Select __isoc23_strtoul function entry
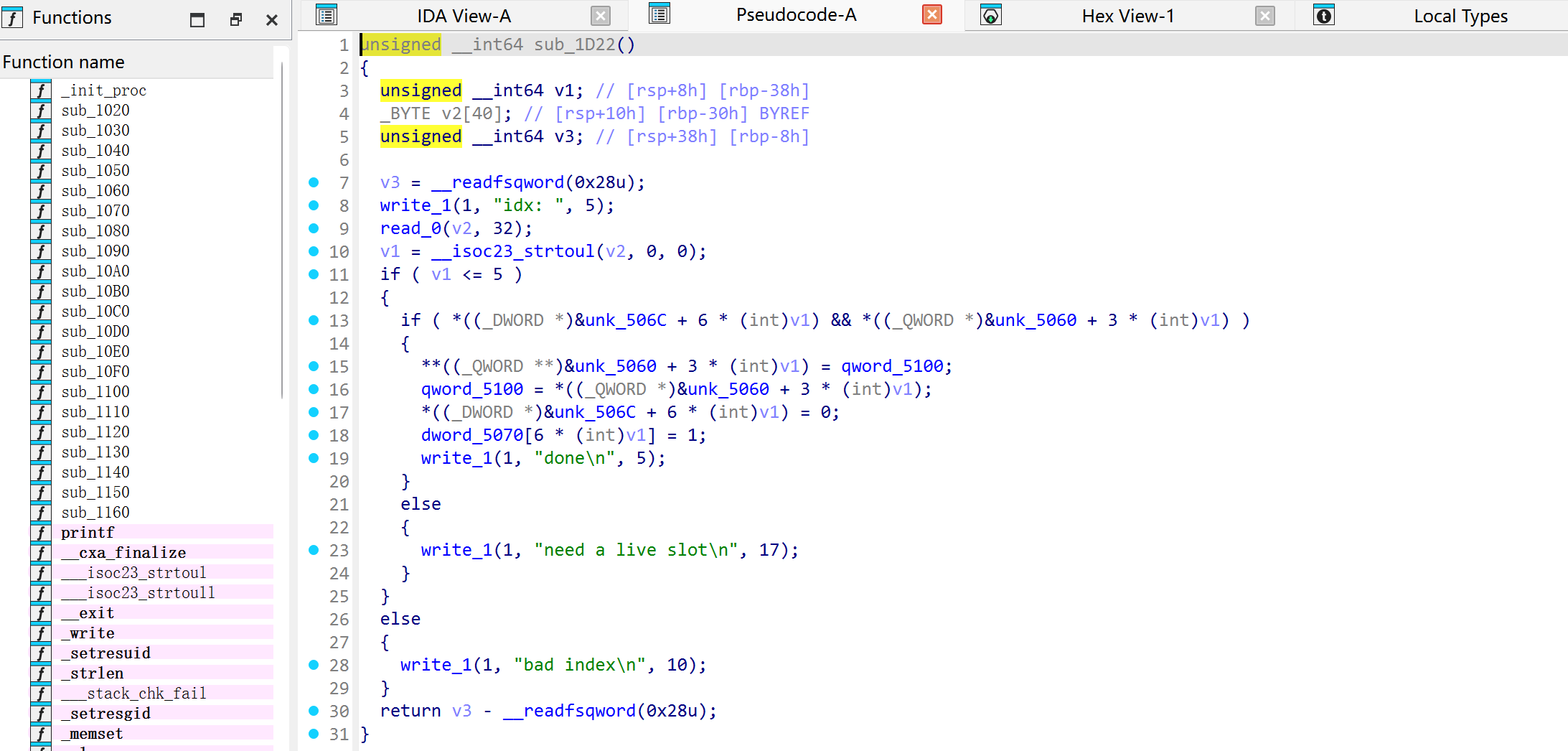1568x751 pixels. [x=133, y=573]
